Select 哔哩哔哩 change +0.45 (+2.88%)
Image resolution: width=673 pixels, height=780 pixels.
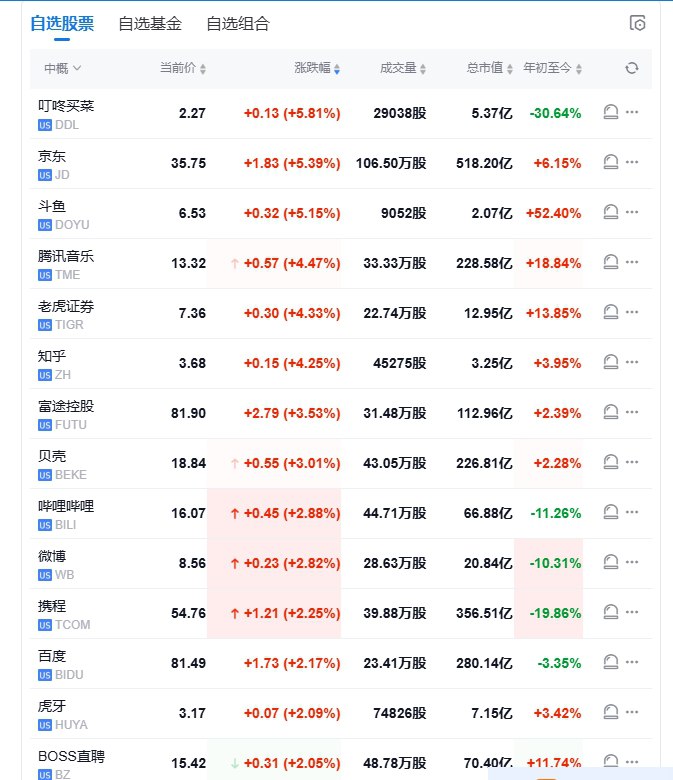click(292, 513)
